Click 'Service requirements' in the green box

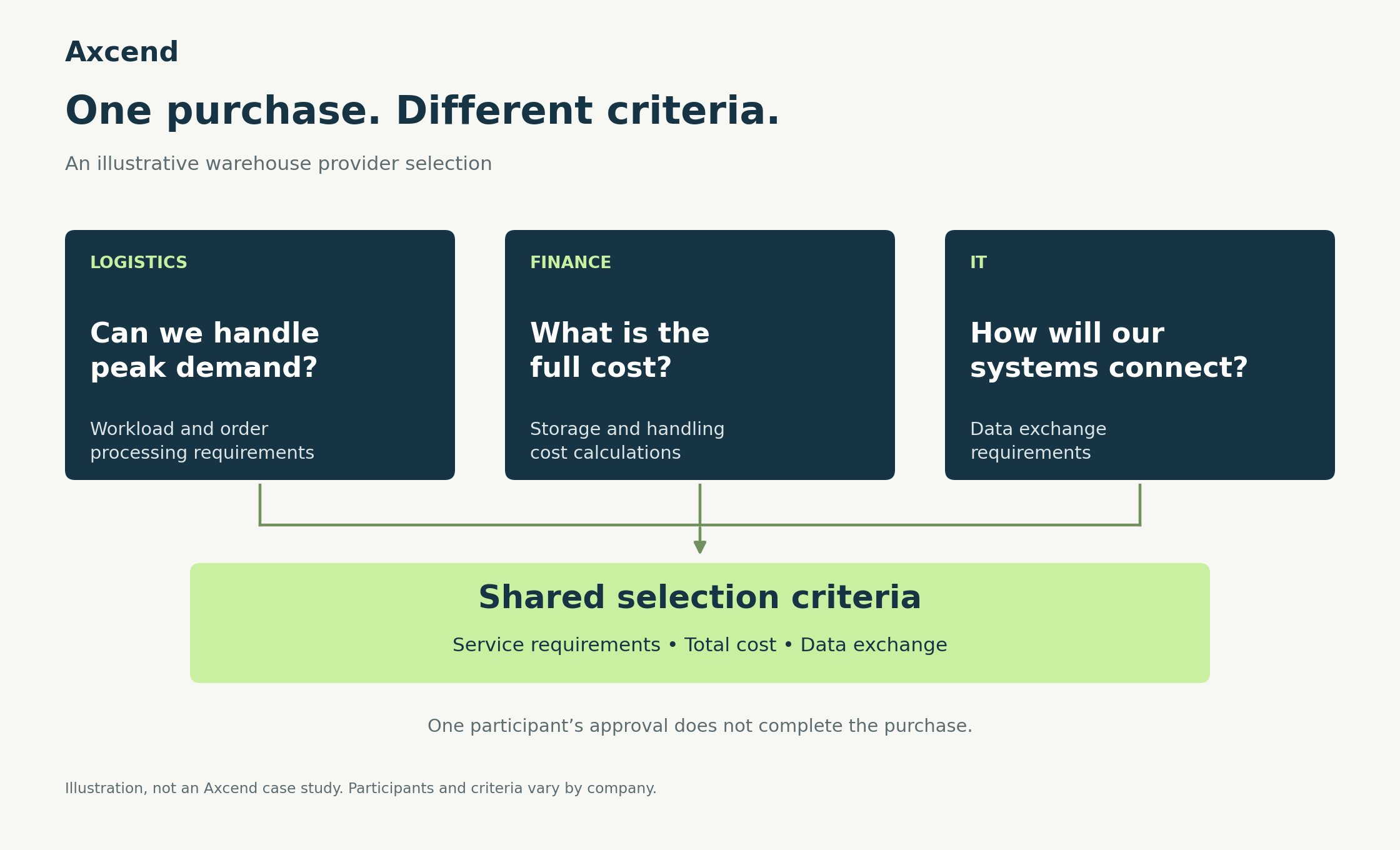coord(556,645)
